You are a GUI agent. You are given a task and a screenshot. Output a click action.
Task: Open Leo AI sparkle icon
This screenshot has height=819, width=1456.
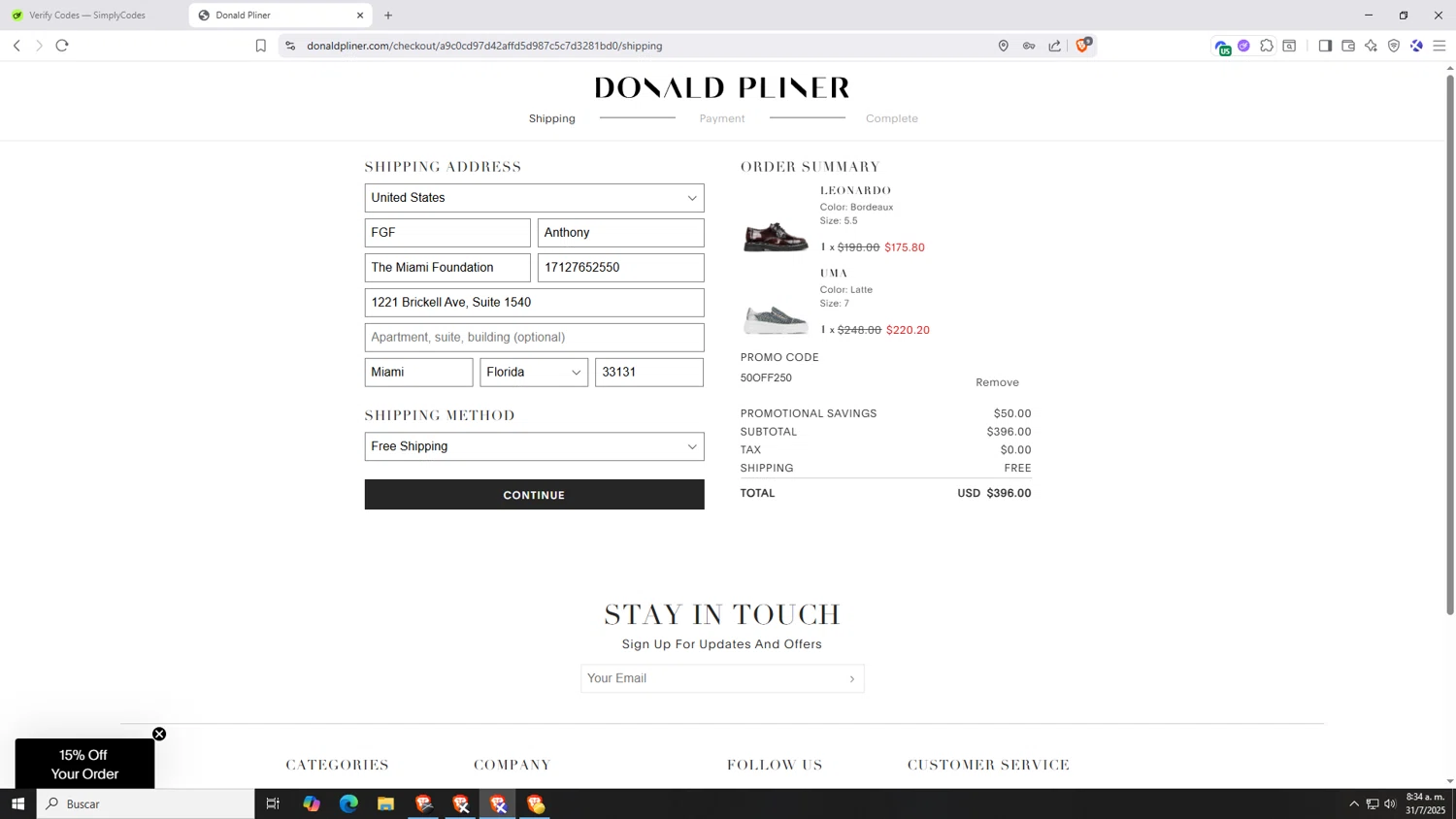tap(1371, 46)
